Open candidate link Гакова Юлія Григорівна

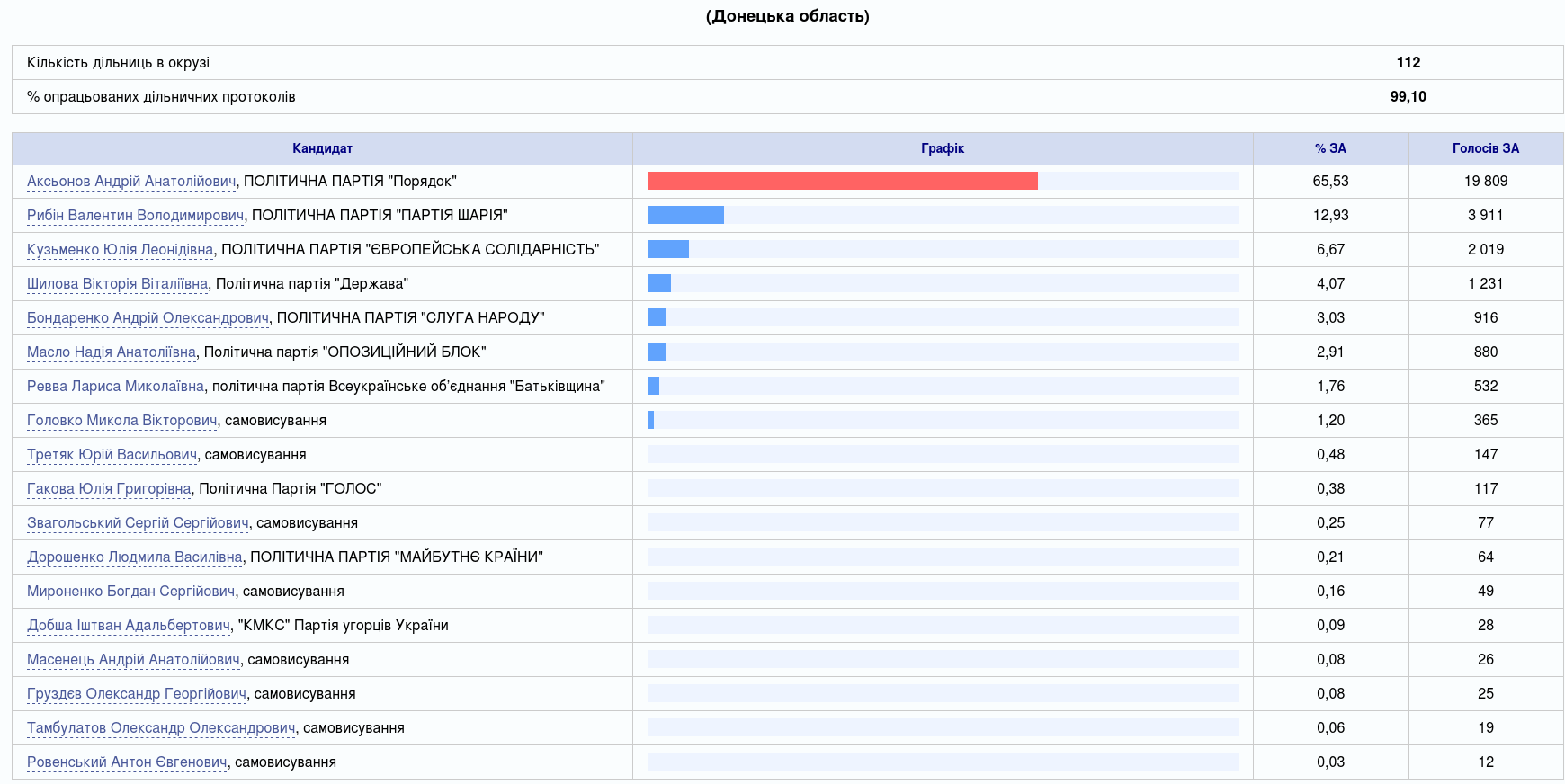109,488
